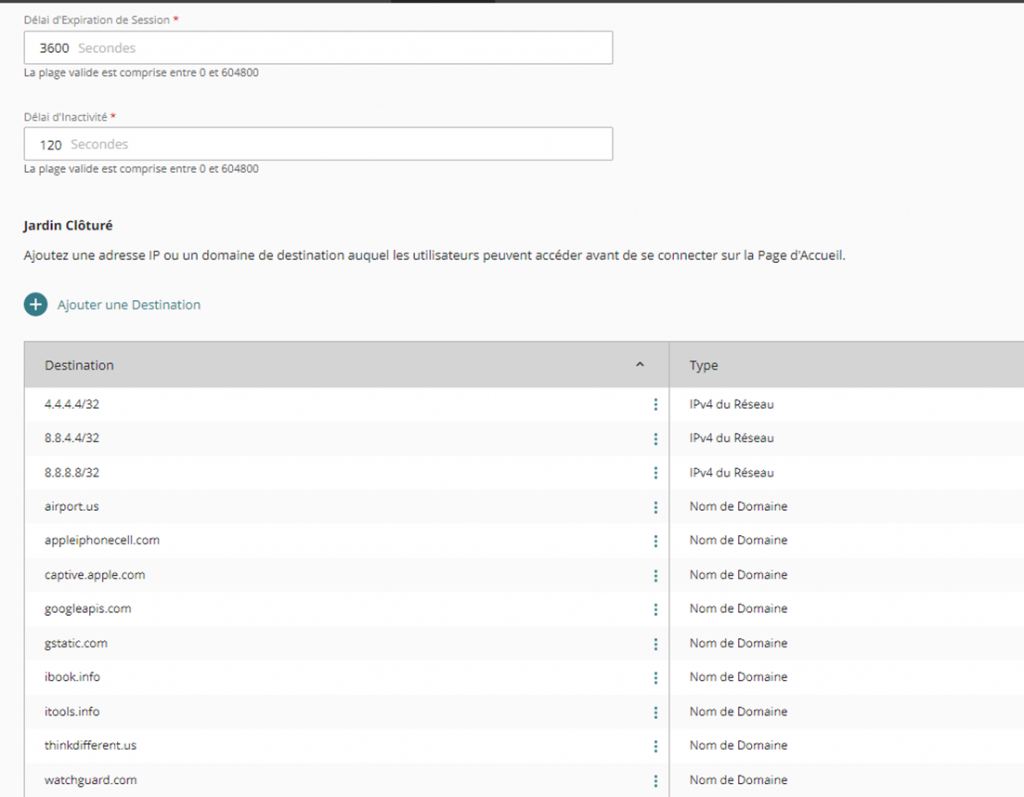Screen dimensions: 1024x797
Task: Open three-dot menu for appleiphonecell.com
Action: coord(655,541)
